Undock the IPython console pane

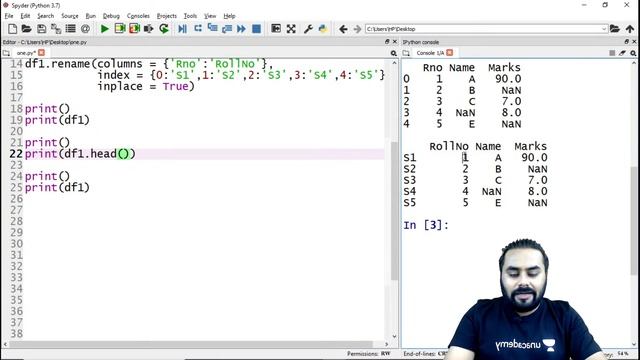pyautogui.click(x=627, y=42)
